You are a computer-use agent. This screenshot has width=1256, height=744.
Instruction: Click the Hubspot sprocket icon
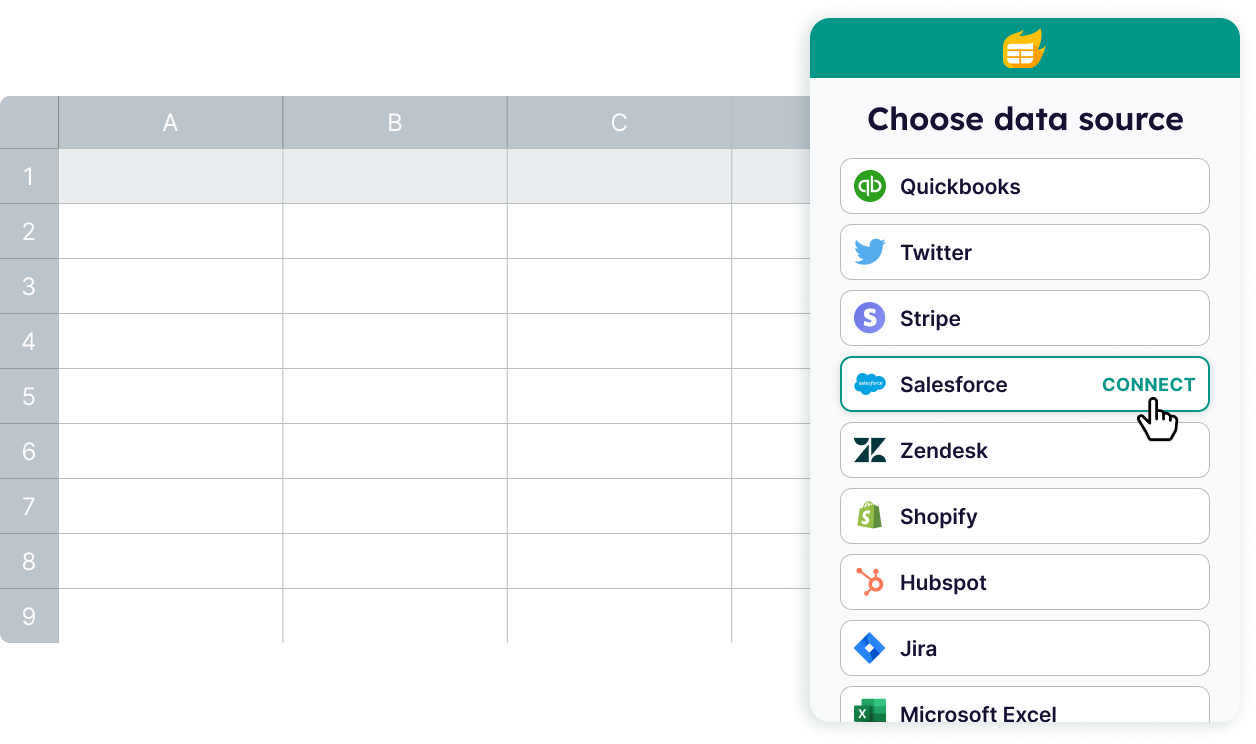coord(870,582)
